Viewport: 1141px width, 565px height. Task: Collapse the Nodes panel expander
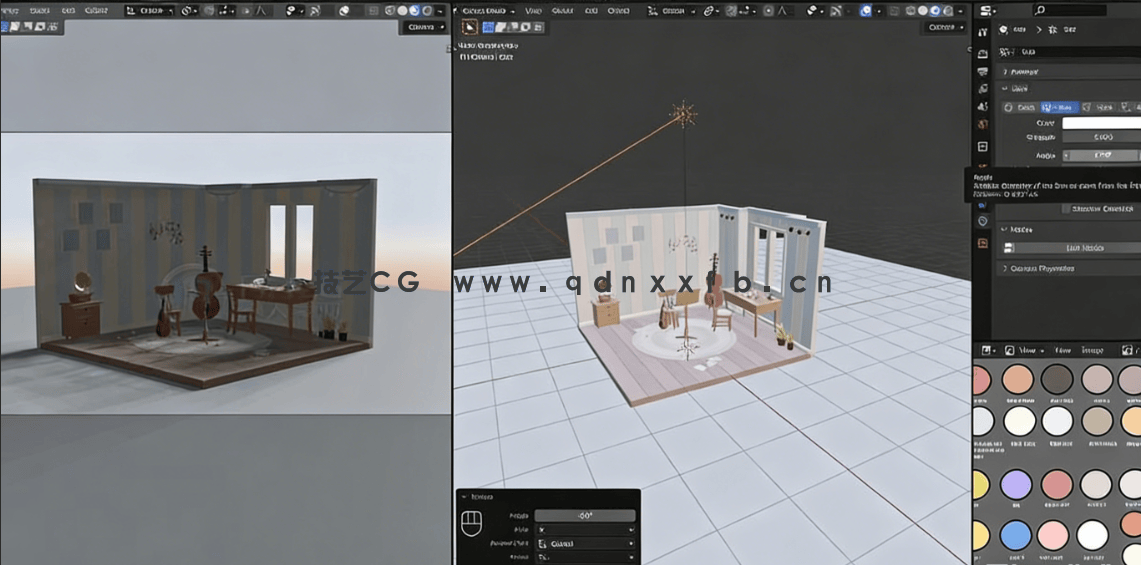click(x=1004, y=229)
